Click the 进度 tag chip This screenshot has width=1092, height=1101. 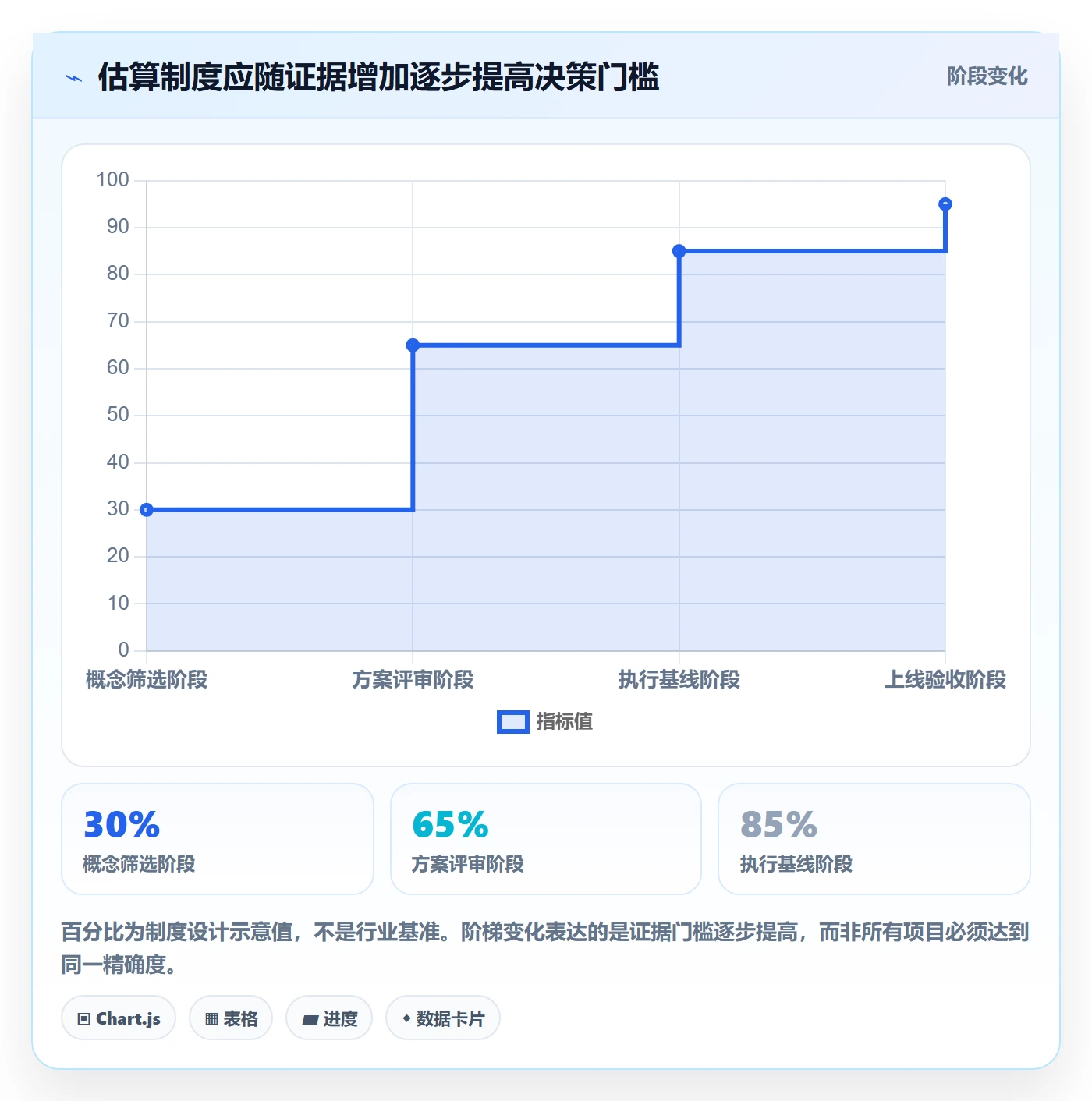point(329,1018)
